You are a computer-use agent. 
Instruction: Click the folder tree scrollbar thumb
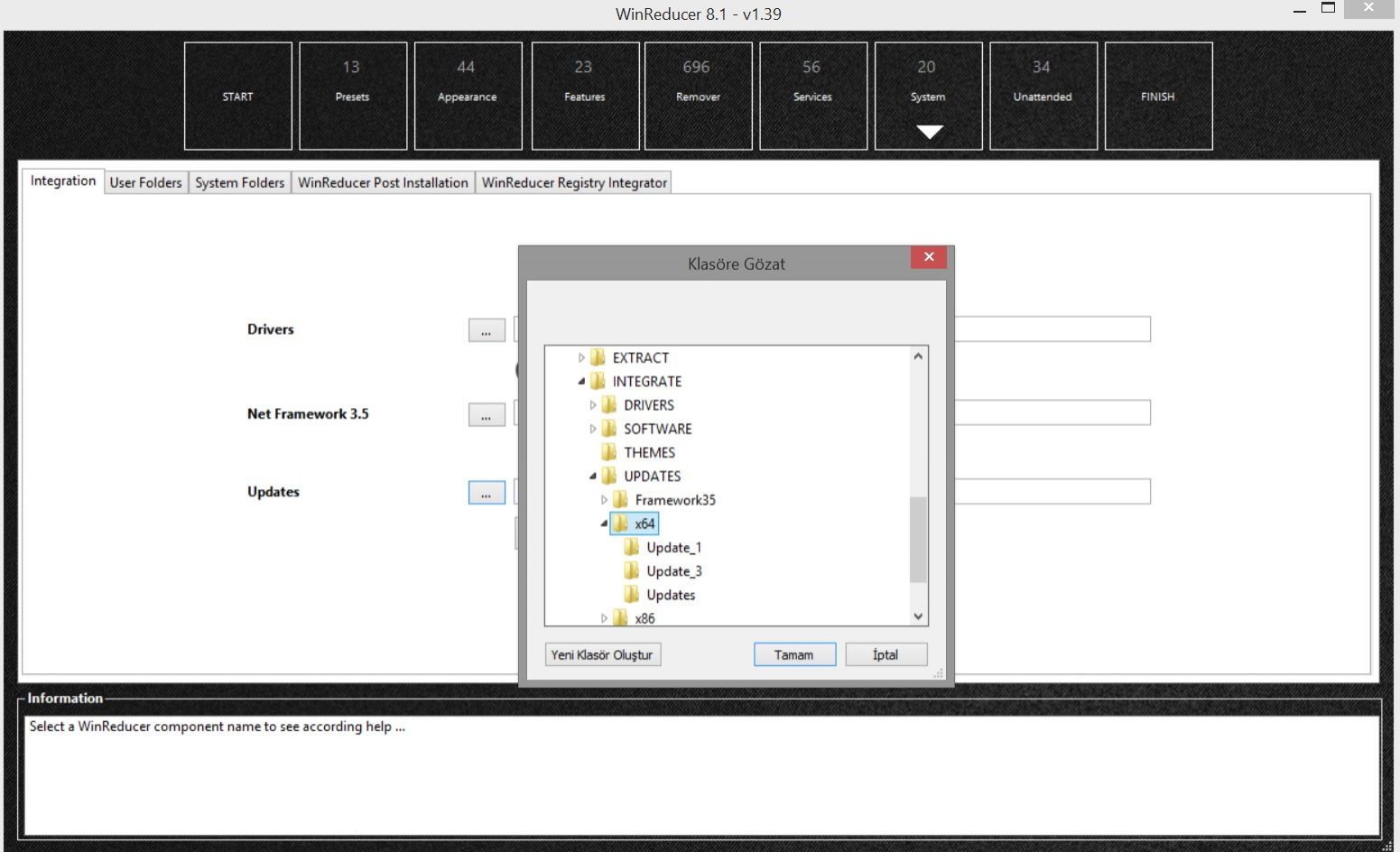point(918,540)
